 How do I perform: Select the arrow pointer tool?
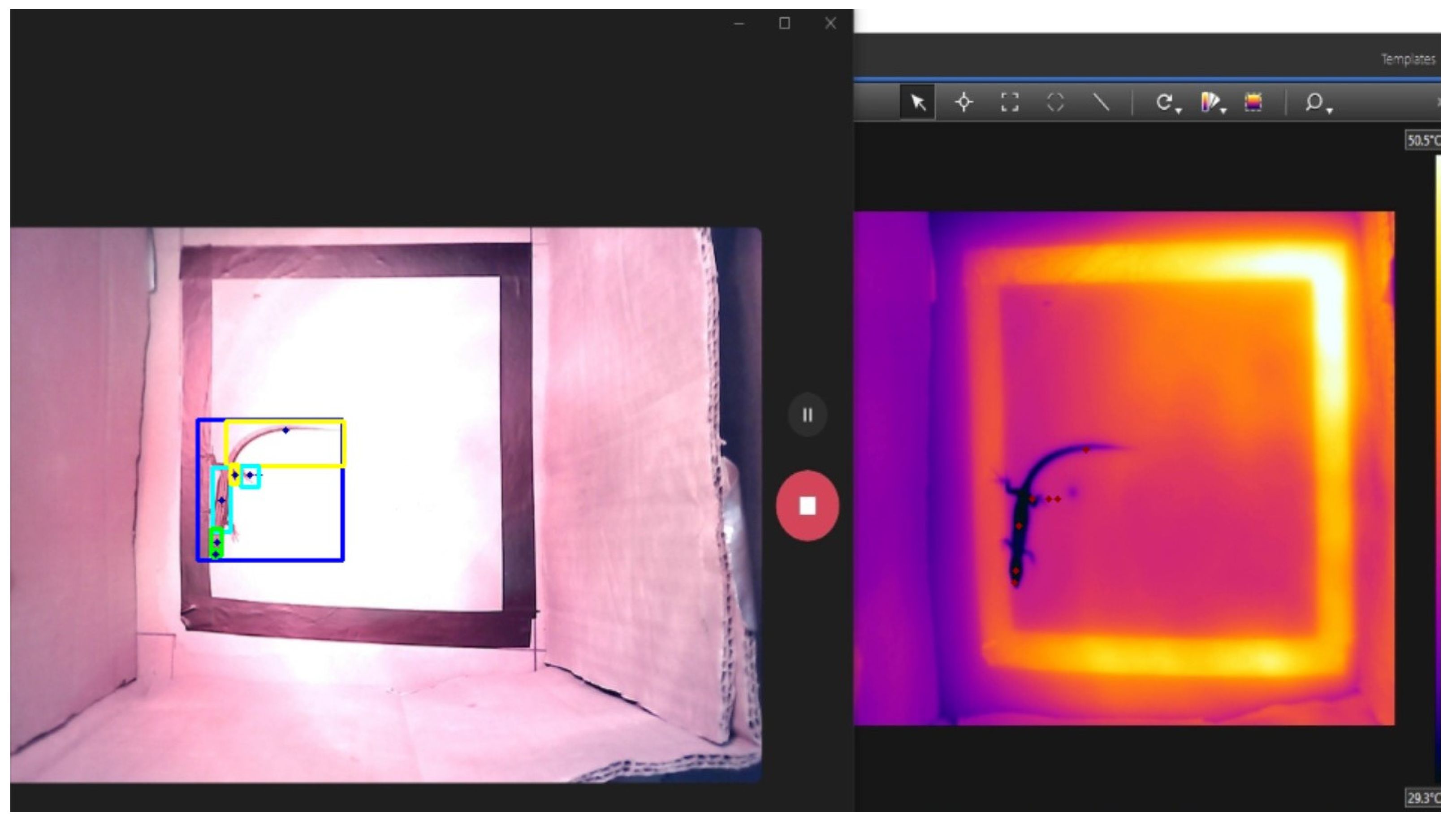click(x=918, y=103)
